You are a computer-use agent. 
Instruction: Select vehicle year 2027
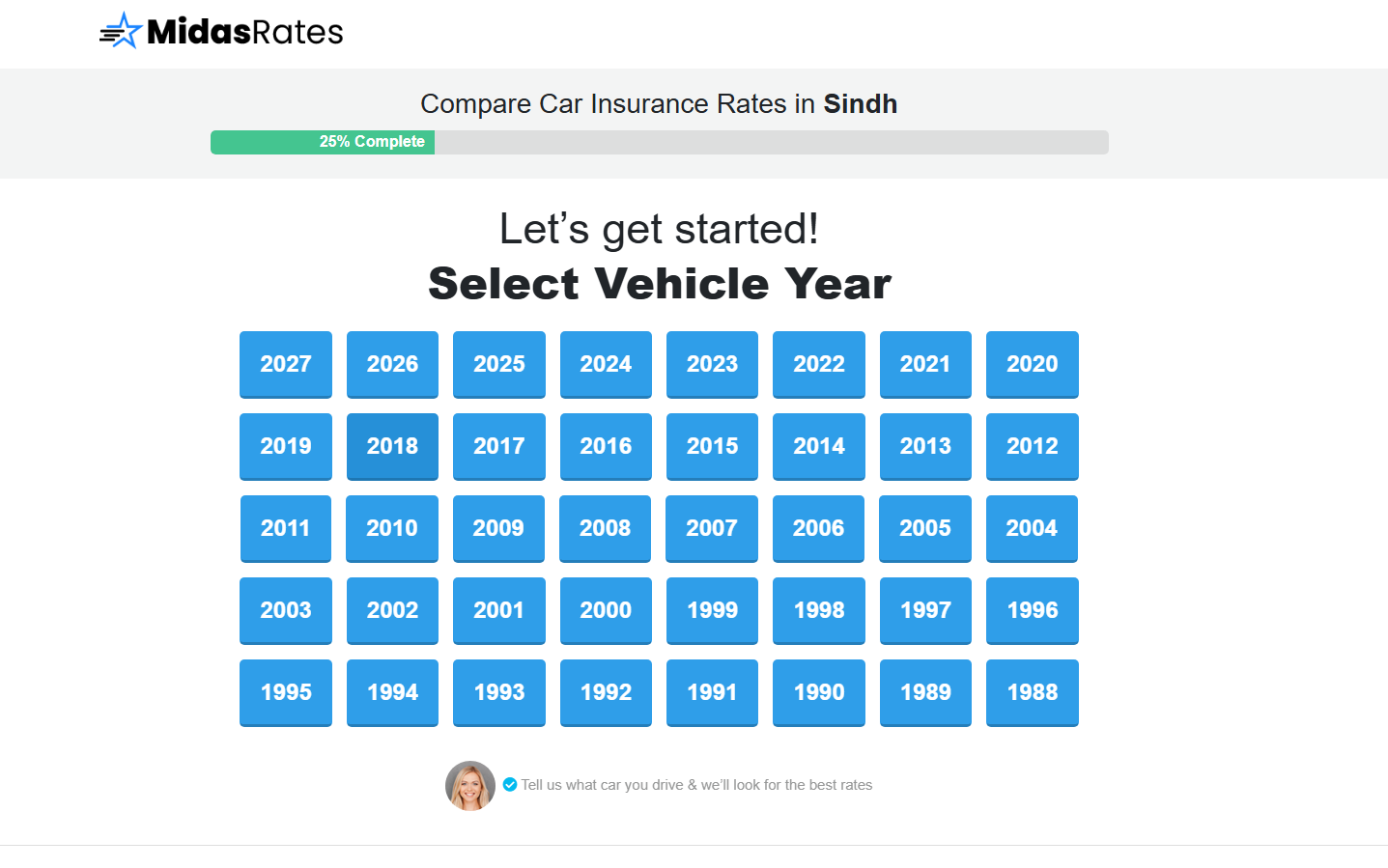(286, 364)
